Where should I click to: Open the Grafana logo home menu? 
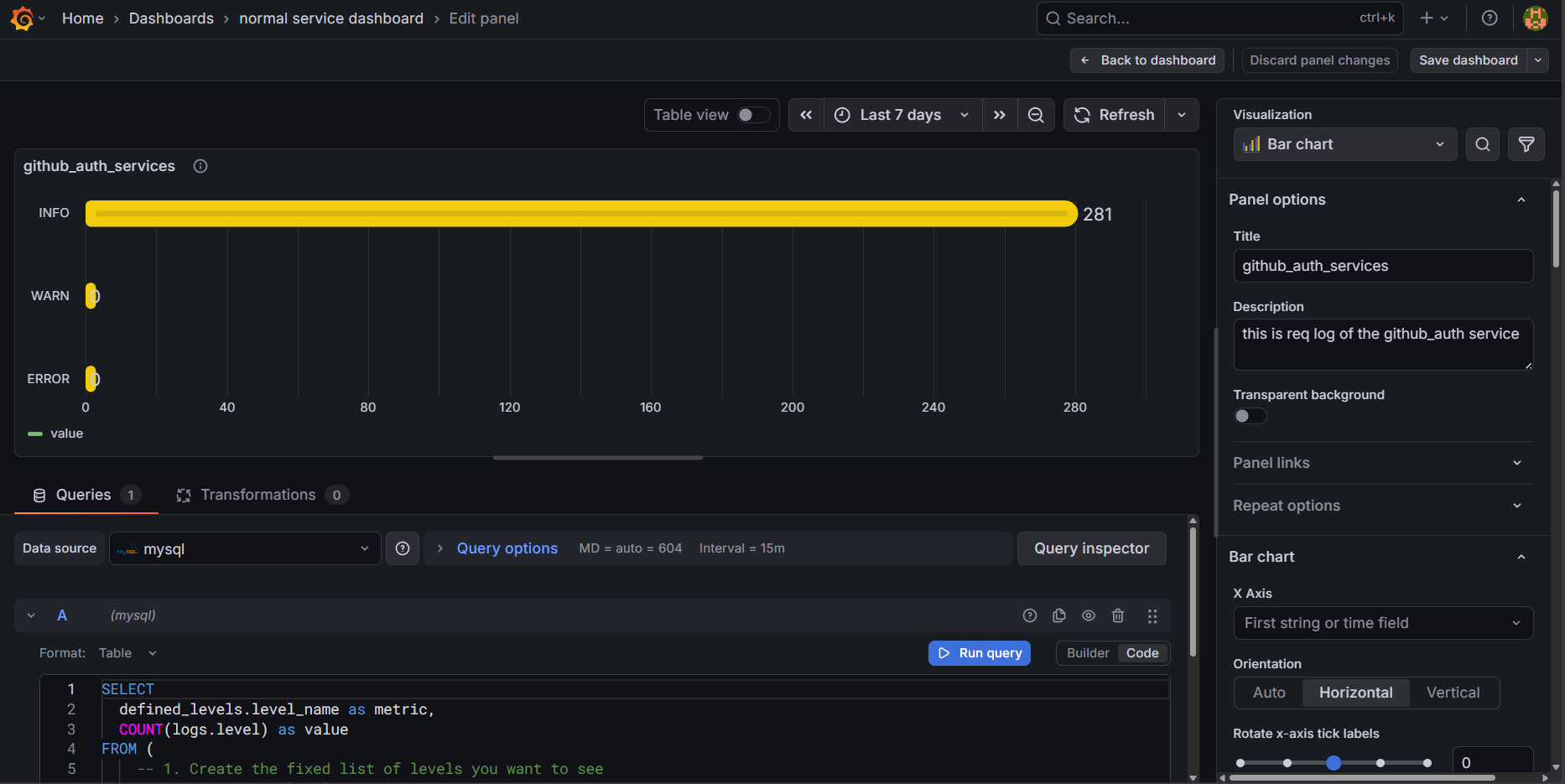23,18
